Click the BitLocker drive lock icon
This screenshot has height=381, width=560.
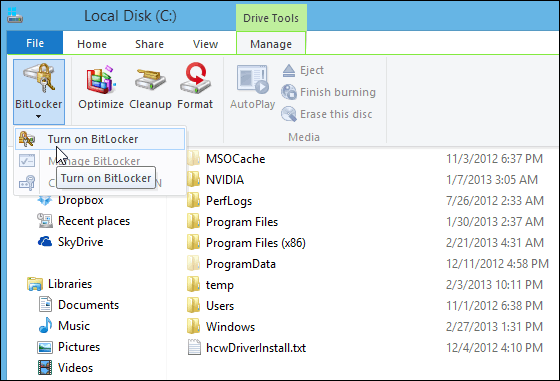click(x=39, y=78)
